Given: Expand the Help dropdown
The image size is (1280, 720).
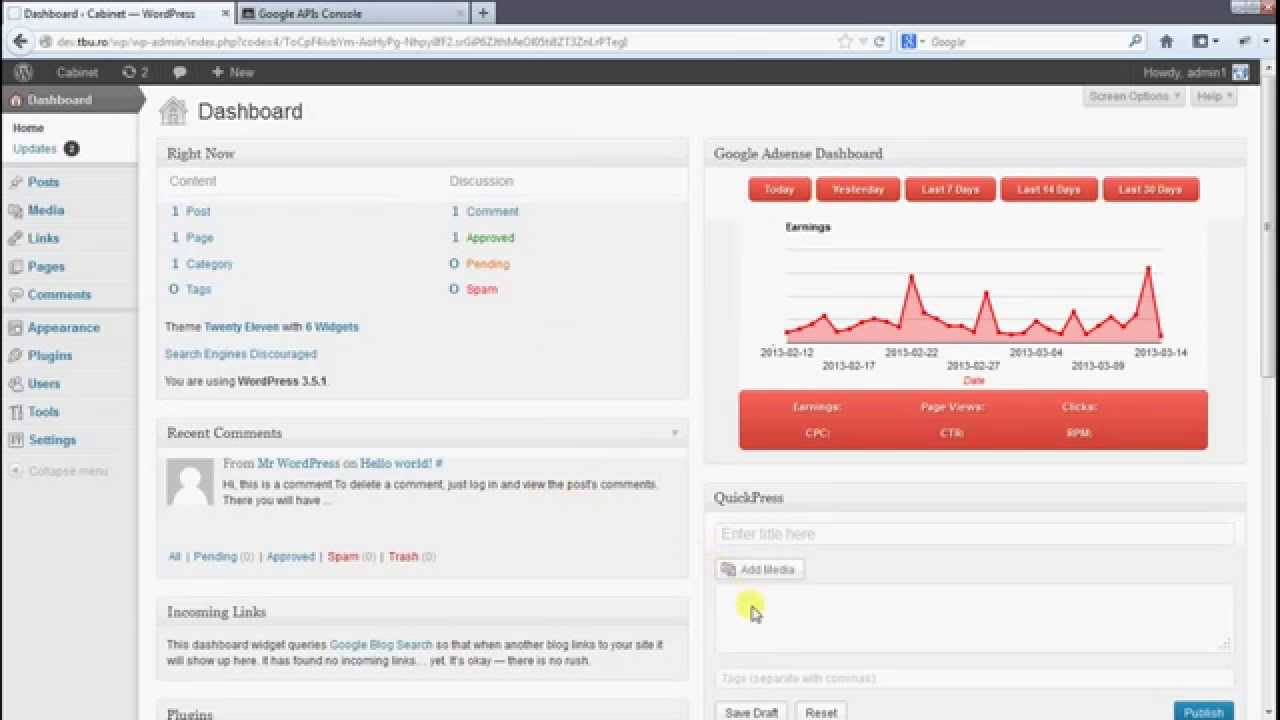Looking at the screenshot, I should click(x=1214, y=96).
